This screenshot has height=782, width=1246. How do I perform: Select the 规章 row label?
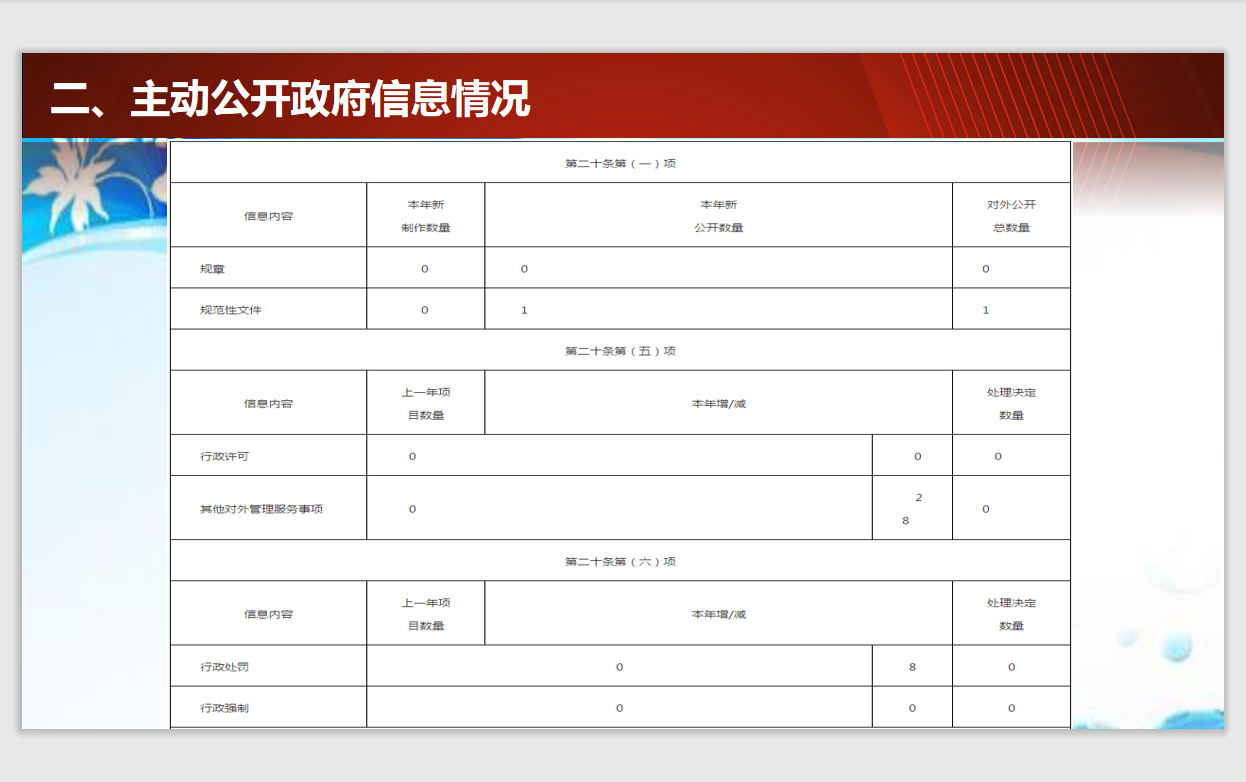coord(213,269)
